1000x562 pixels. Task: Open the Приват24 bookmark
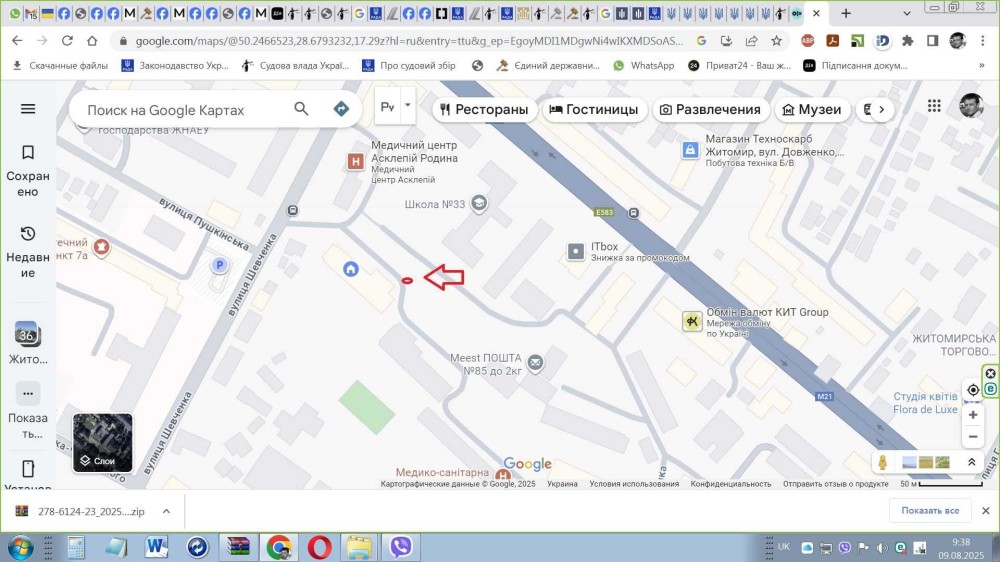coord(739,65)
